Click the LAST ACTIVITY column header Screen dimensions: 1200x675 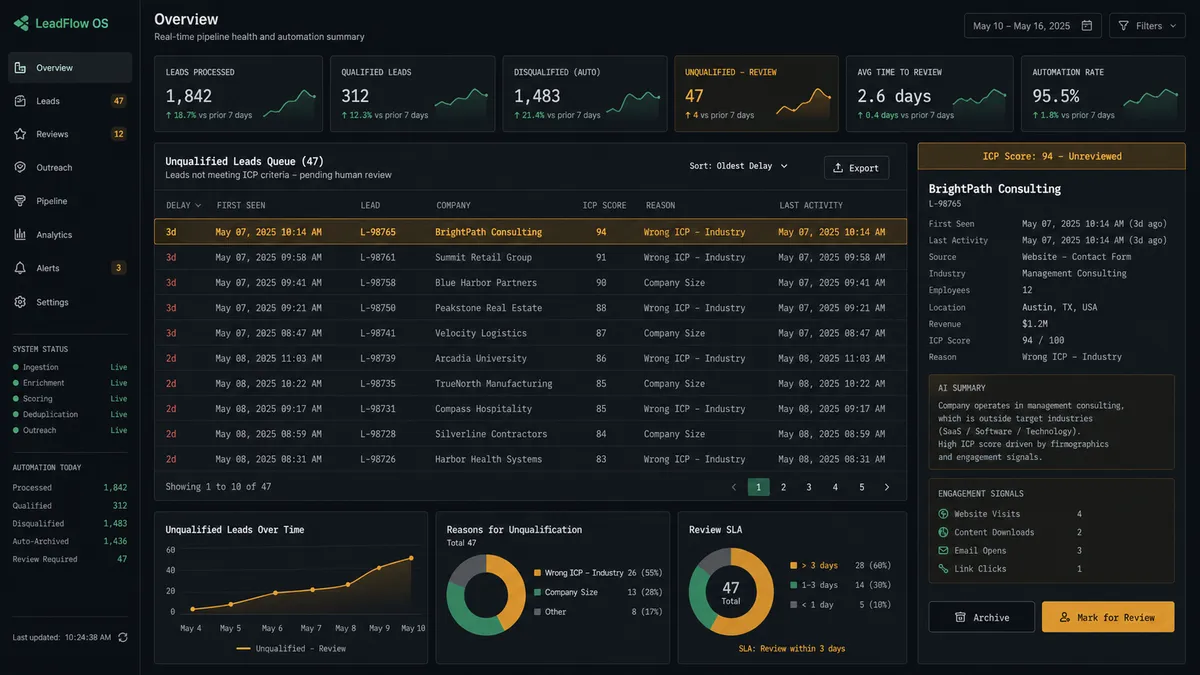(811, 205)
